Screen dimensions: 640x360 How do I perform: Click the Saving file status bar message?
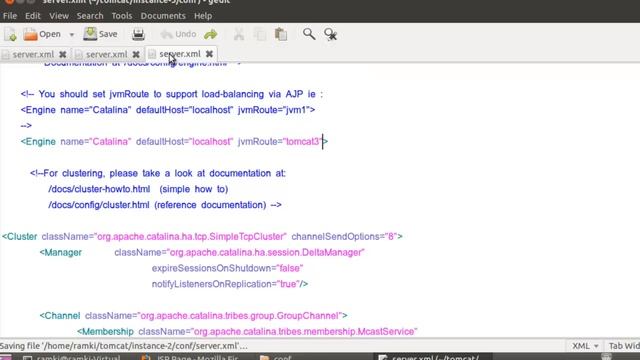pyautogui.click(x=124, y=346)
